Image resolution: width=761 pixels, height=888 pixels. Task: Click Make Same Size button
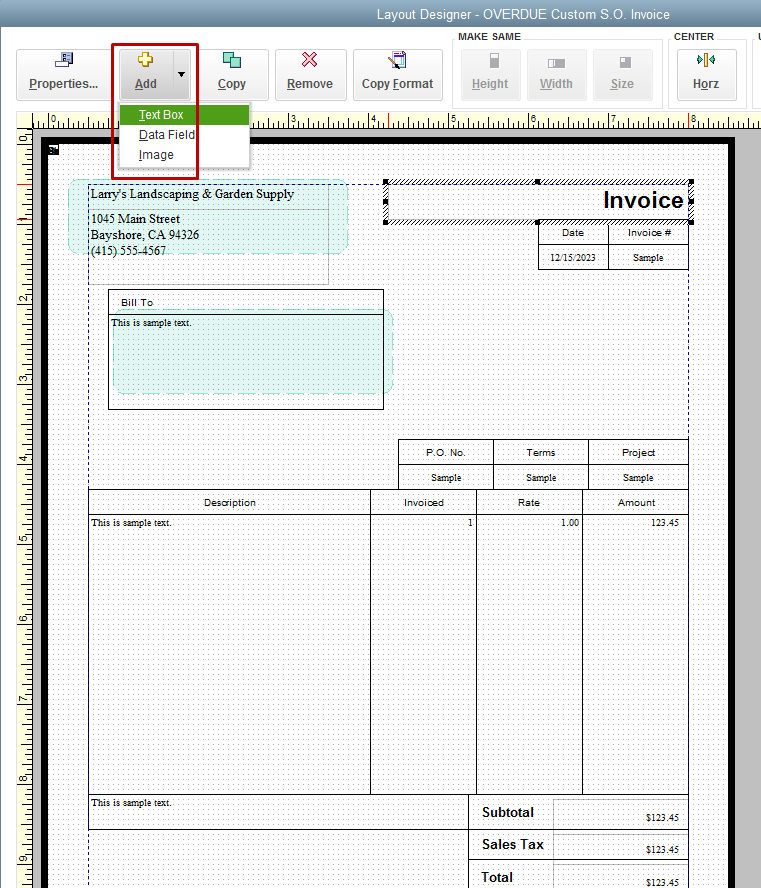pos(622,75)
